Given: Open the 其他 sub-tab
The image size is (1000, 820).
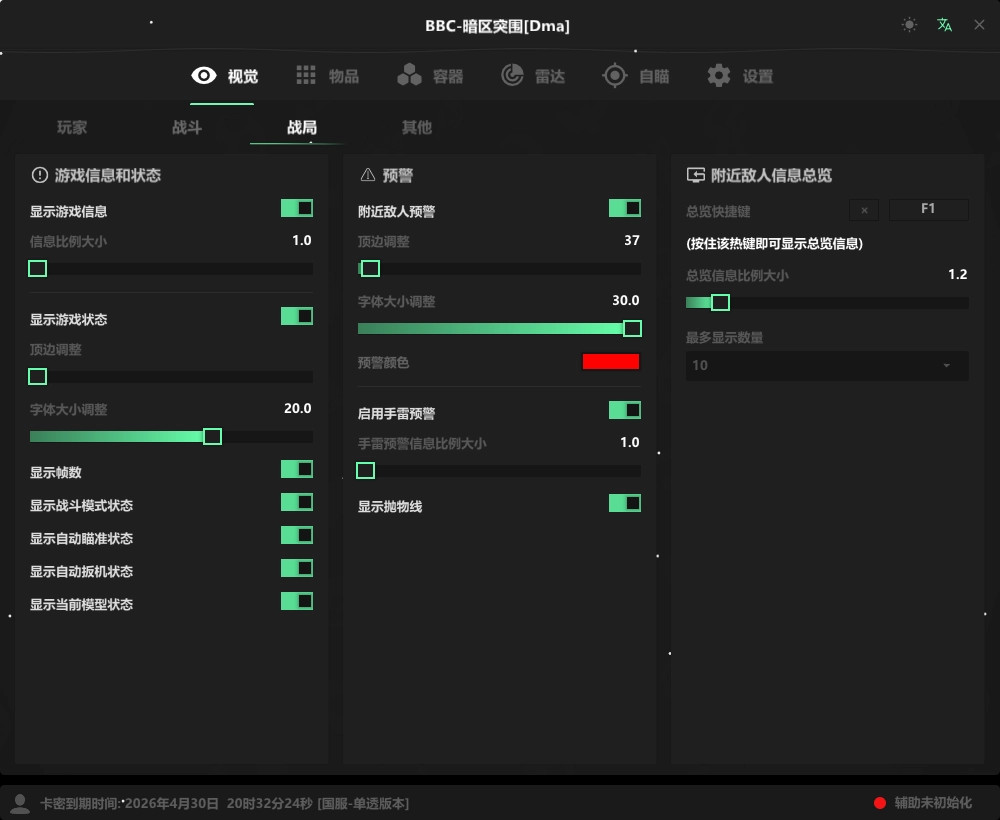Looking at the screenshot, I should click(x=417, y=128).
